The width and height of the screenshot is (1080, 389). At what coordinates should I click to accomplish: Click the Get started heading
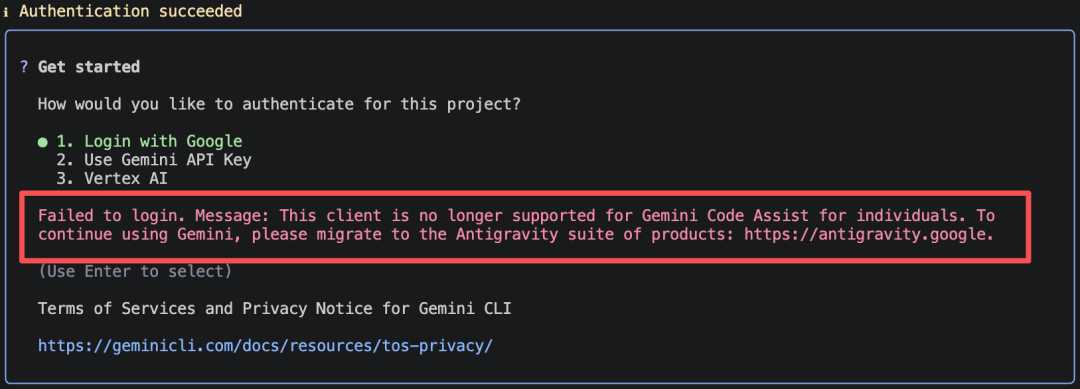[x=89, y=67]
